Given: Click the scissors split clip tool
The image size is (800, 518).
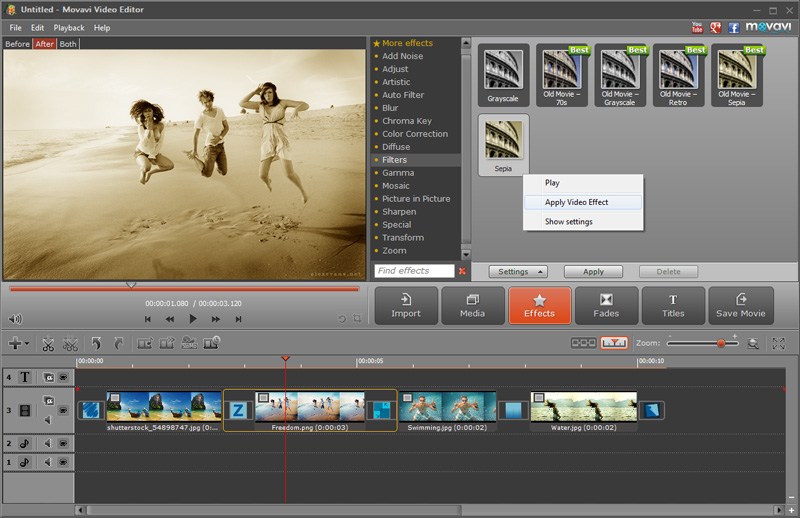Looking at the screenshot, I should [x=47, y=343].
